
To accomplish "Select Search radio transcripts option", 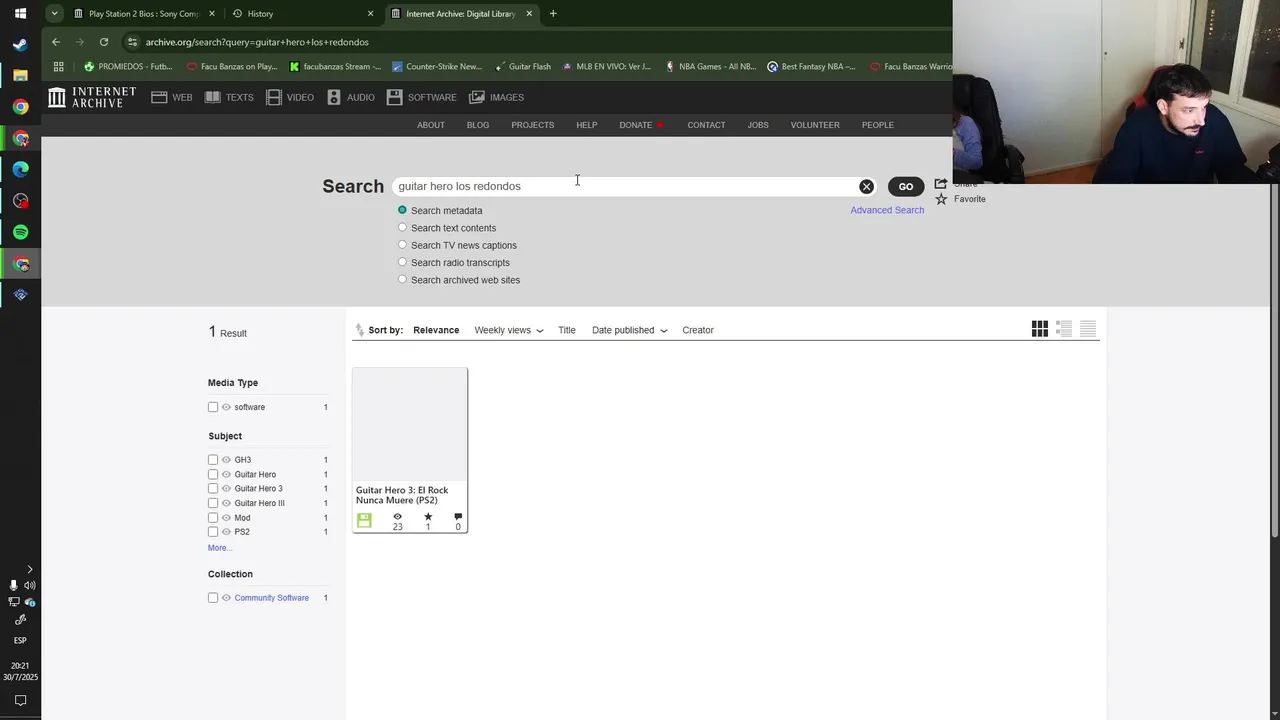I will [402, 262].
